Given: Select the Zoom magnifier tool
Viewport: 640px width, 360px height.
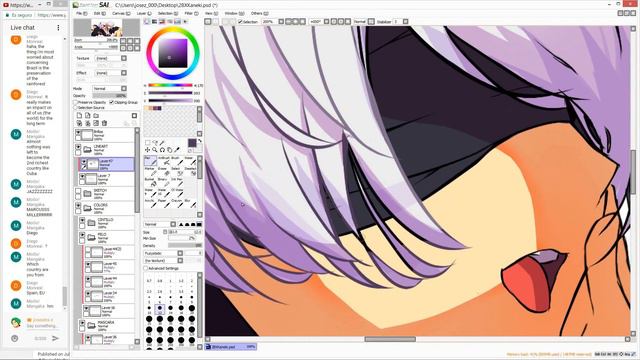Looking at the screenshot, I should pos(155,150).
